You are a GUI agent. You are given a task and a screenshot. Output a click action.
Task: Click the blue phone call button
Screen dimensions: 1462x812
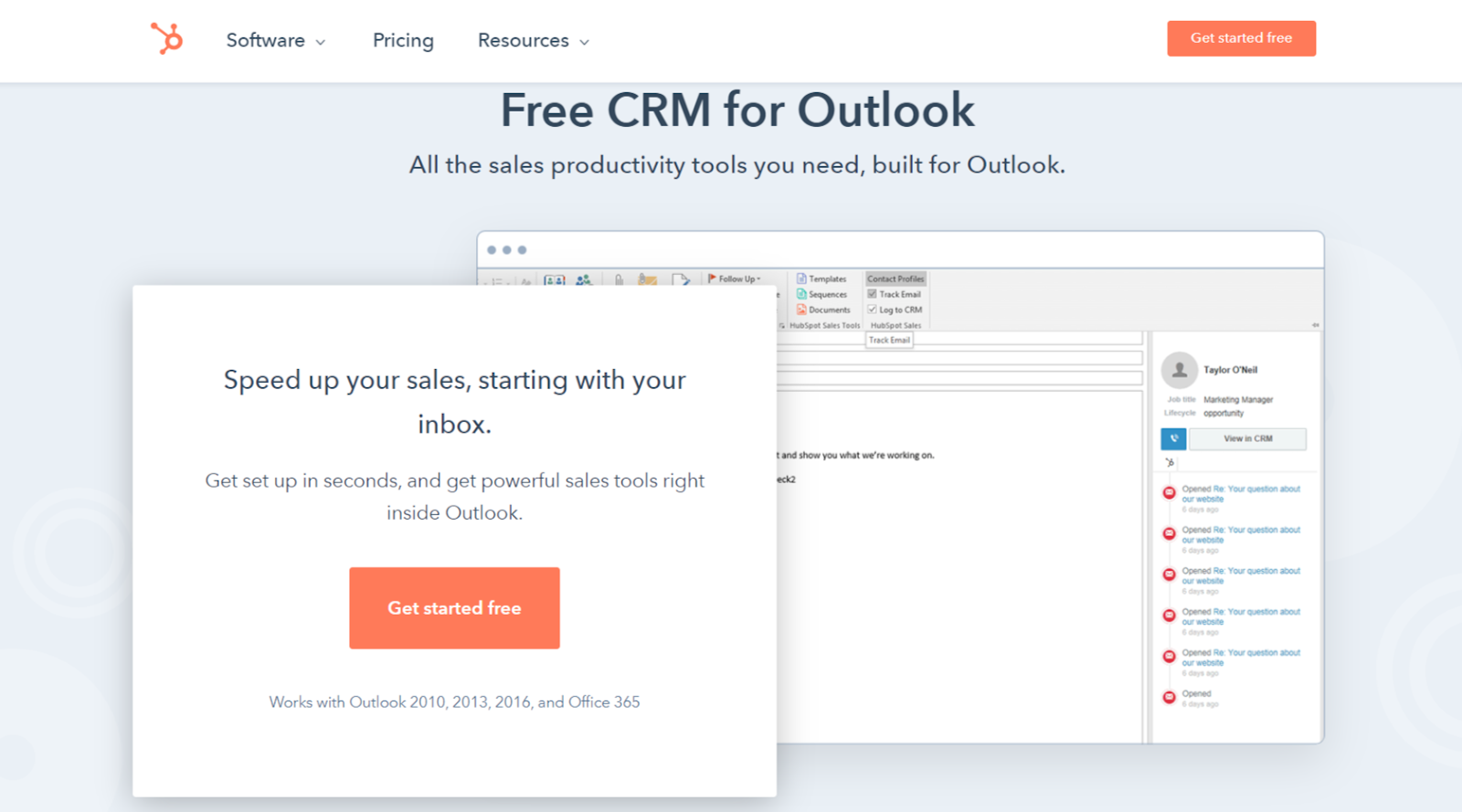pos(1173,439)
